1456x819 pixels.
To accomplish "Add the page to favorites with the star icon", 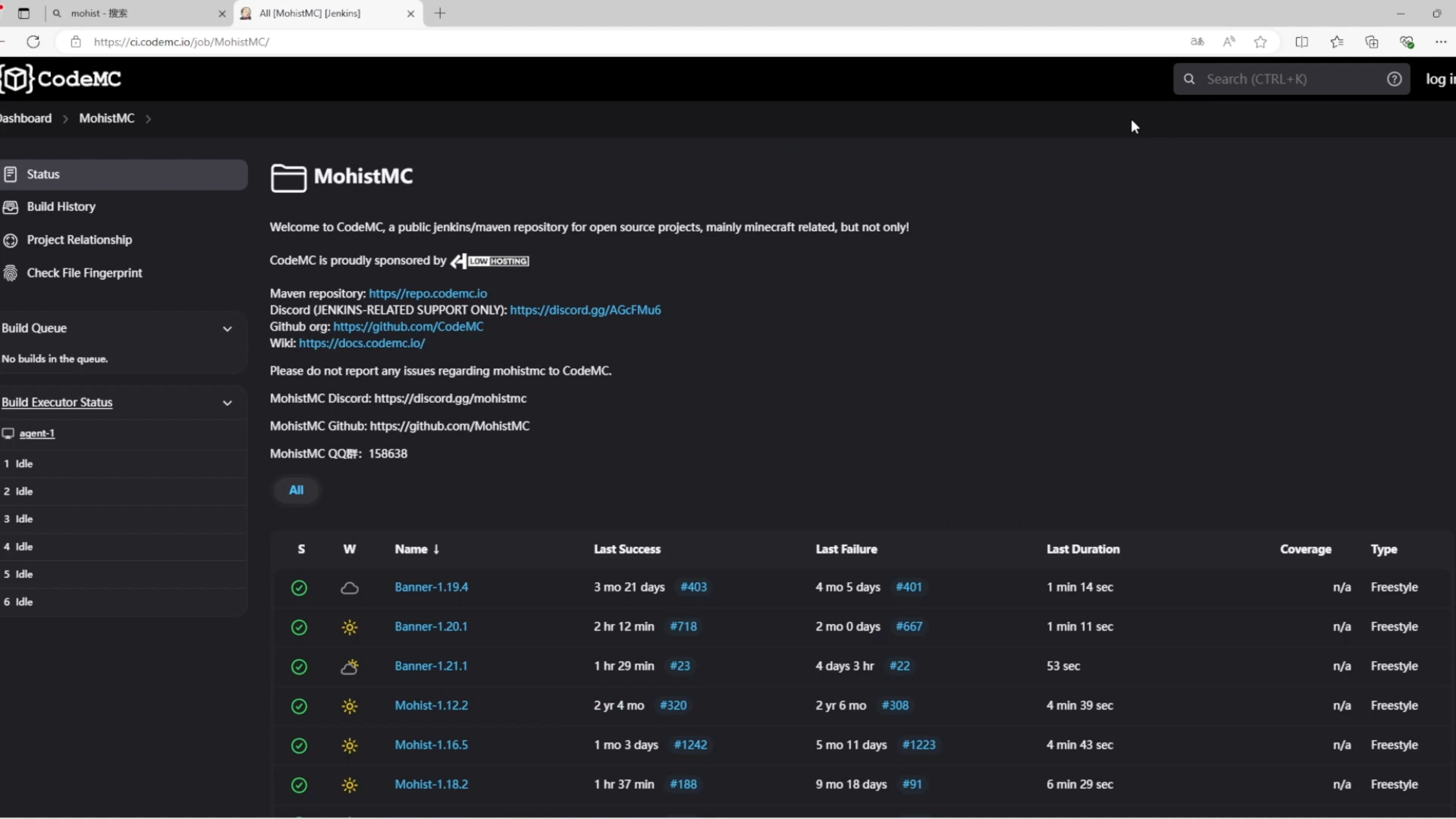I will pyautogui.click(x=1260, y=42).
